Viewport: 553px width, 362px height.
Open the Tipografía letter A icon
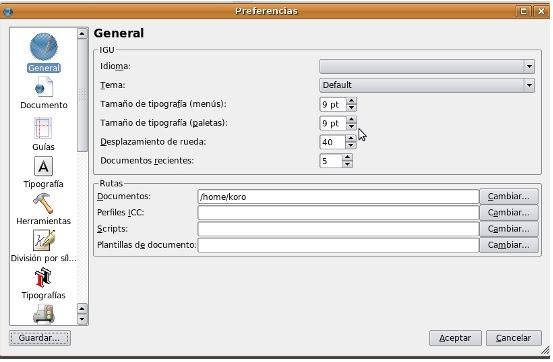tap(43, 166)
